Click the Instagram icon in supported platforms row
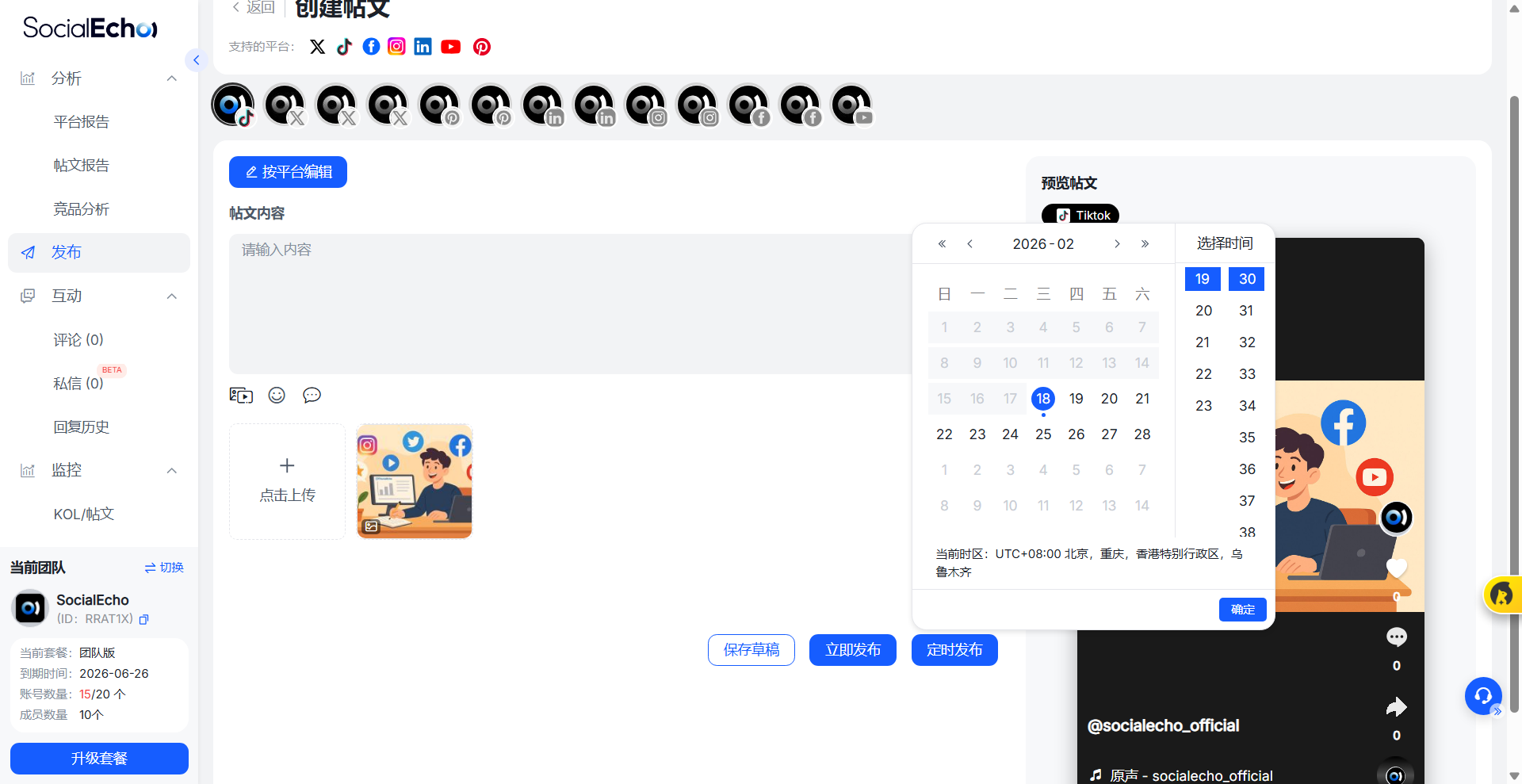Image resolution: width=1522 pixels, height=784 pixels. point(396,47)
